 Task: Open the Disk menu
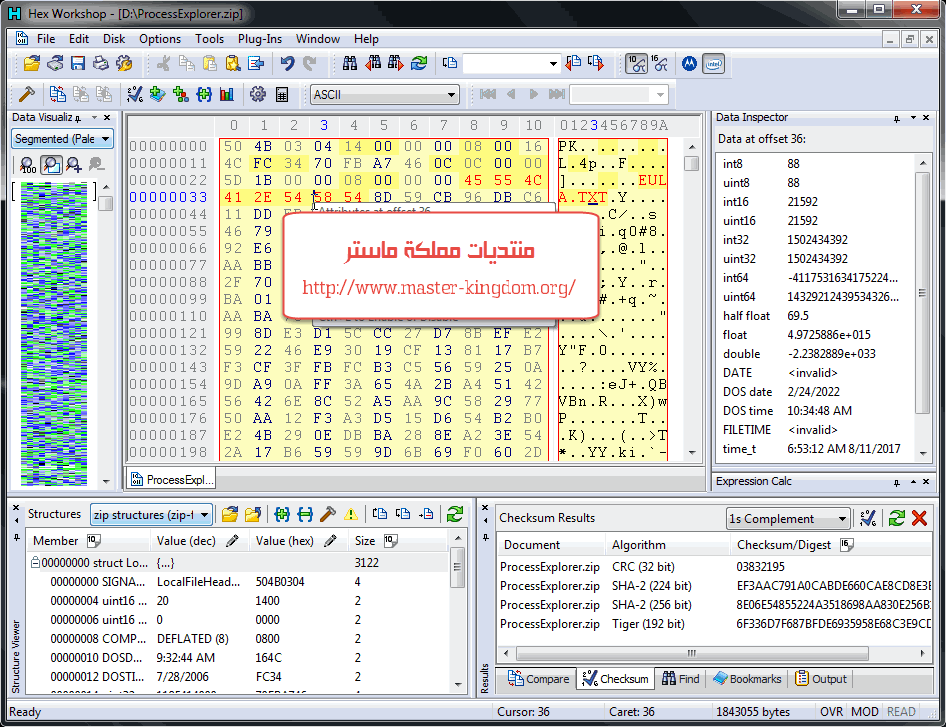114,39
